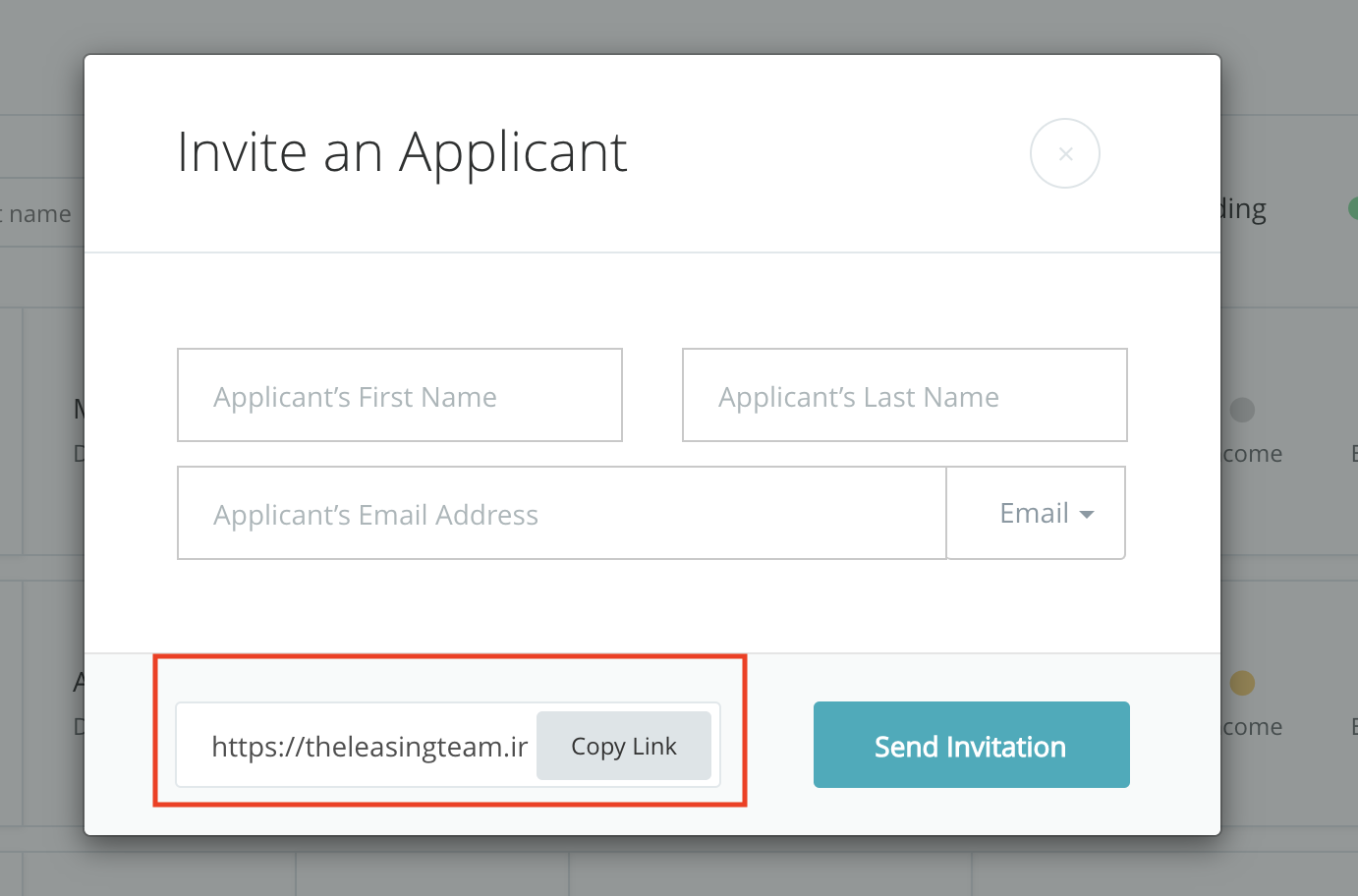The width and height of the screenshot is (1358, 896).
Task: Click the gray status dot behind dialog
Action: click(1242, 410)
